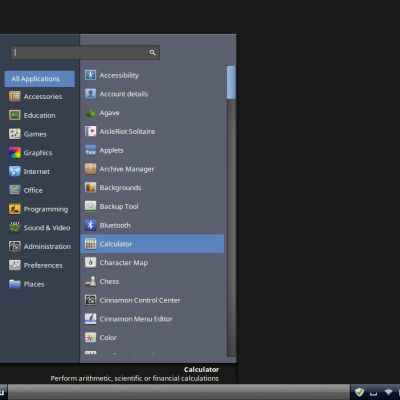The width and height of the screenshot is (400, 400).
Task: Click 'Backup Tool' text entry
Action: point(119,206)
